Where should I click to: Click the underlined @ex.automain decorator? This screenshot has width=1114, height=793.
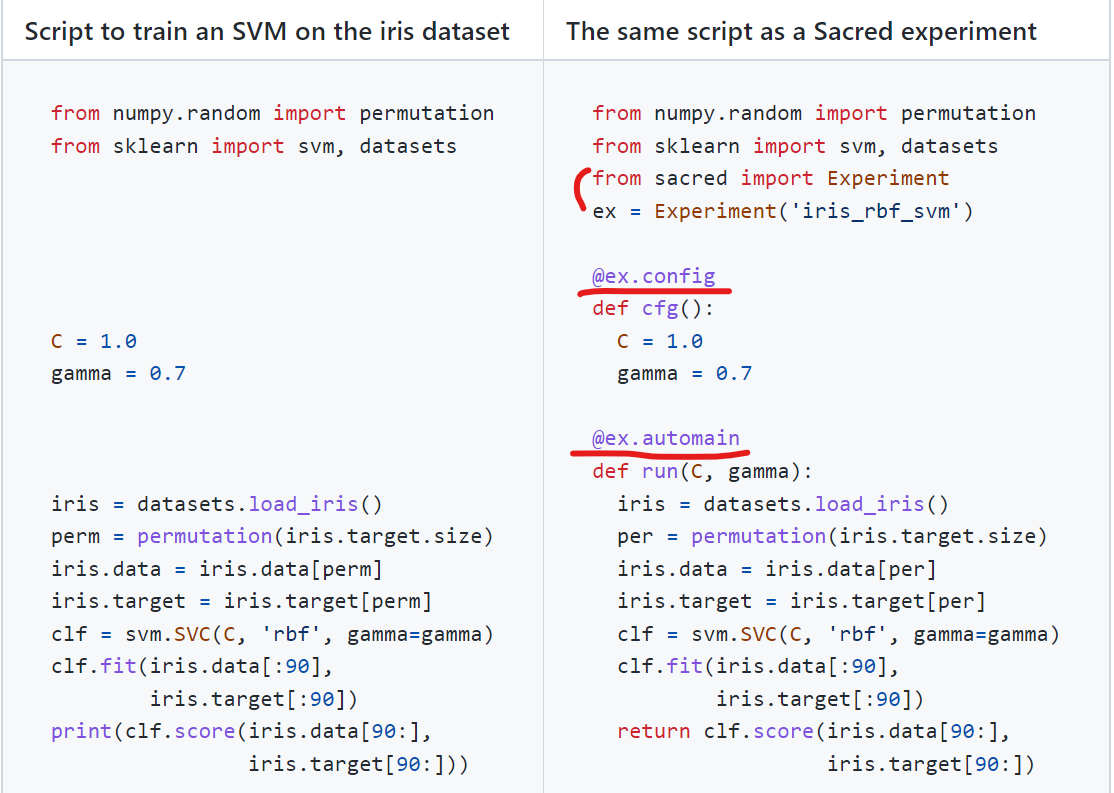tap(666, 438)
